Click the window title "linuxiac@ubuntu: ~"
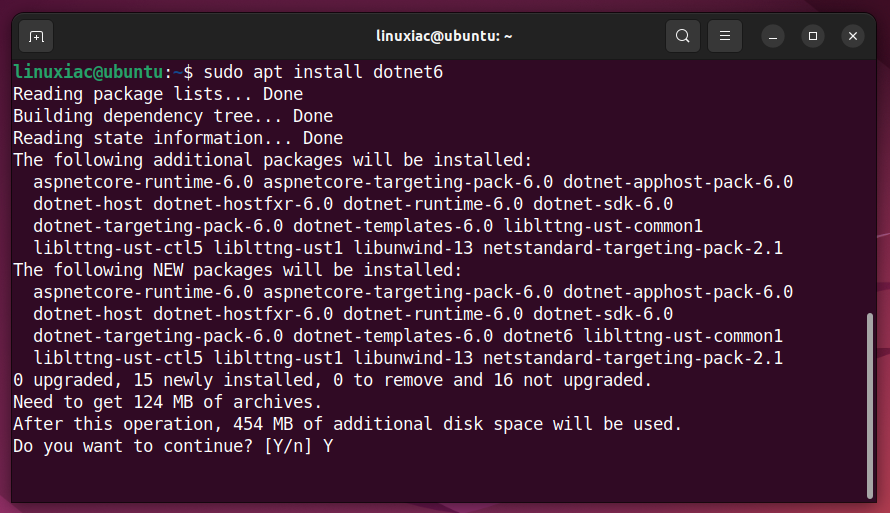 [444, 36]
